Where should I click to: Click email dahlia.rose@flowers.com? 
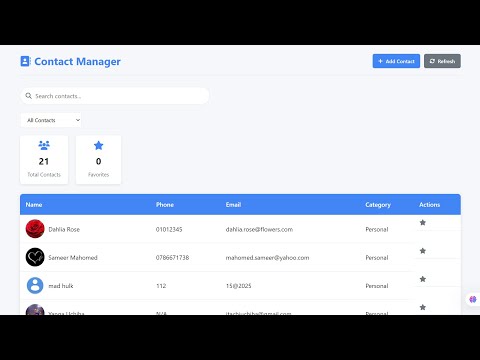click(x=259, y=229)
